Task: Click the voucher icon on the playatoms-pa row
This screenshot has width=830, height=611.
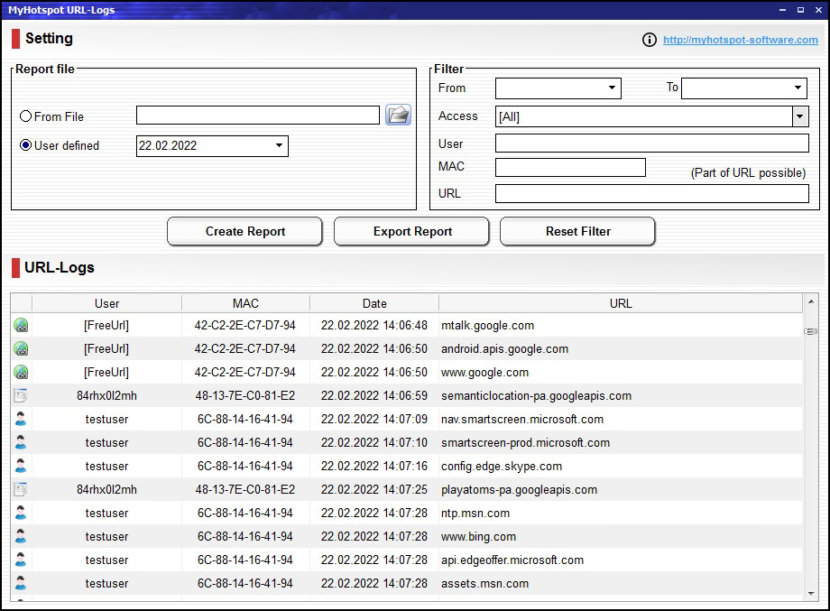Action: (x=22, y=489)
